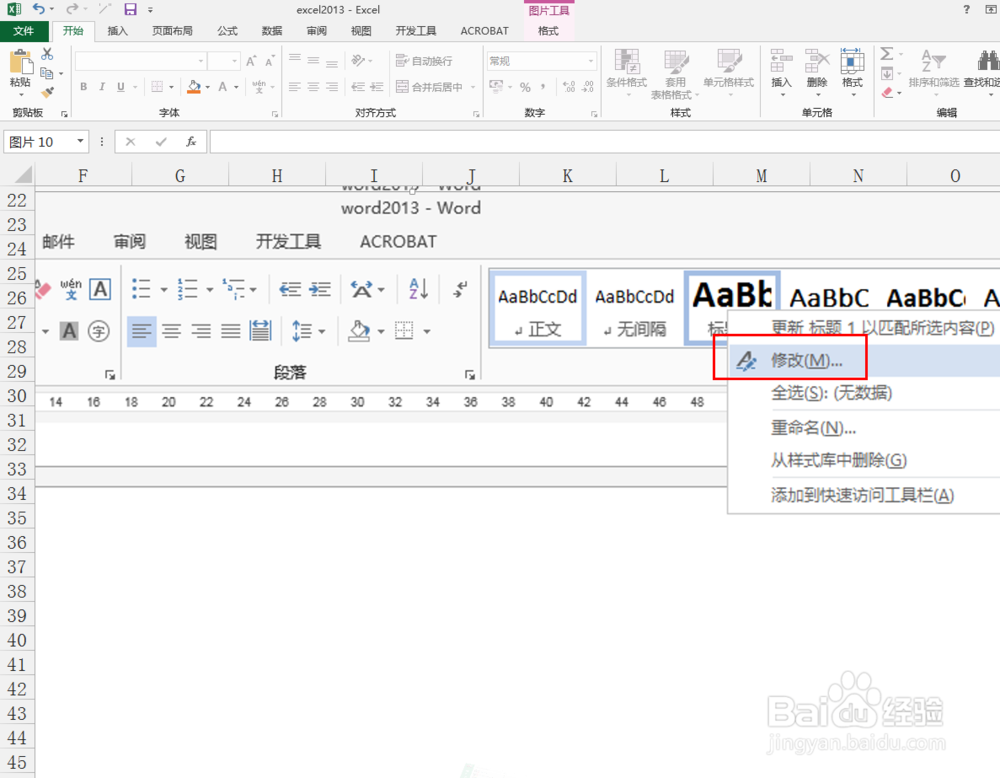Click the Orientation text rotation icon
1000x778 pixels.
[358, 61]
